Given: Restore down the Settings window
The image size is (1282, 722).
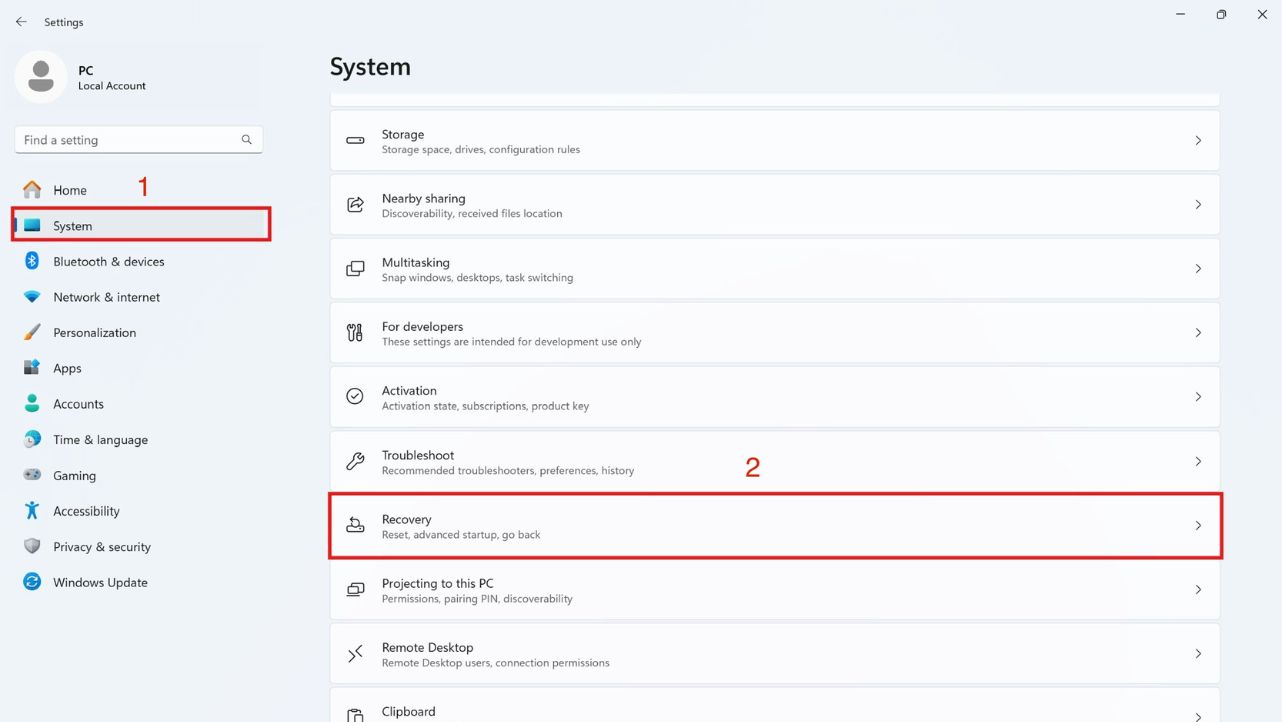Looking at the screenshot, I should coord(1221,14).
